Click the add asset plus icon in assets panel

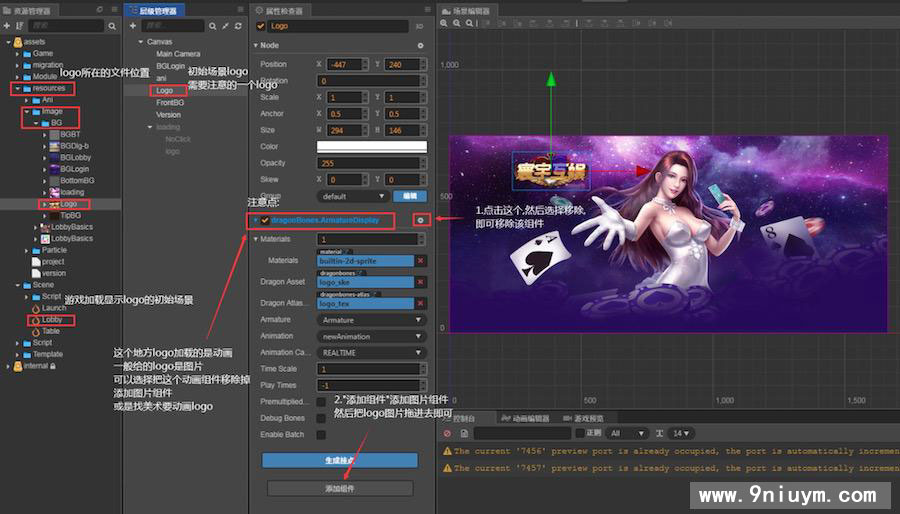tap(7, 26)
